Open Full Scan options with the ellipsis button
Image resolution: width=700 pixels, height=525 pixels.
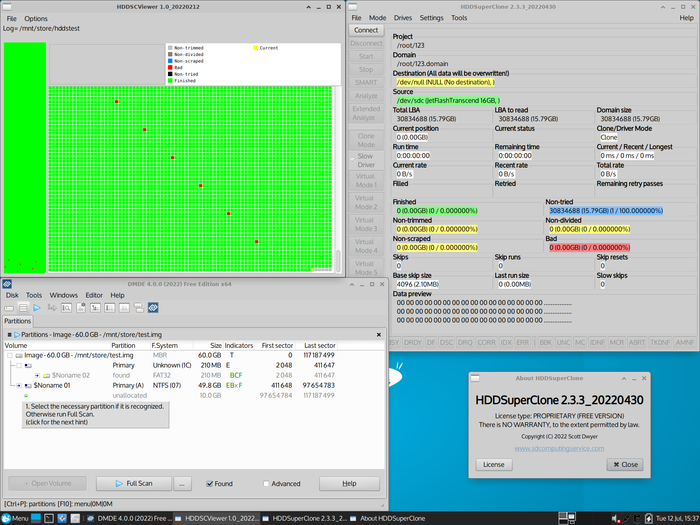tap(182, 483)
